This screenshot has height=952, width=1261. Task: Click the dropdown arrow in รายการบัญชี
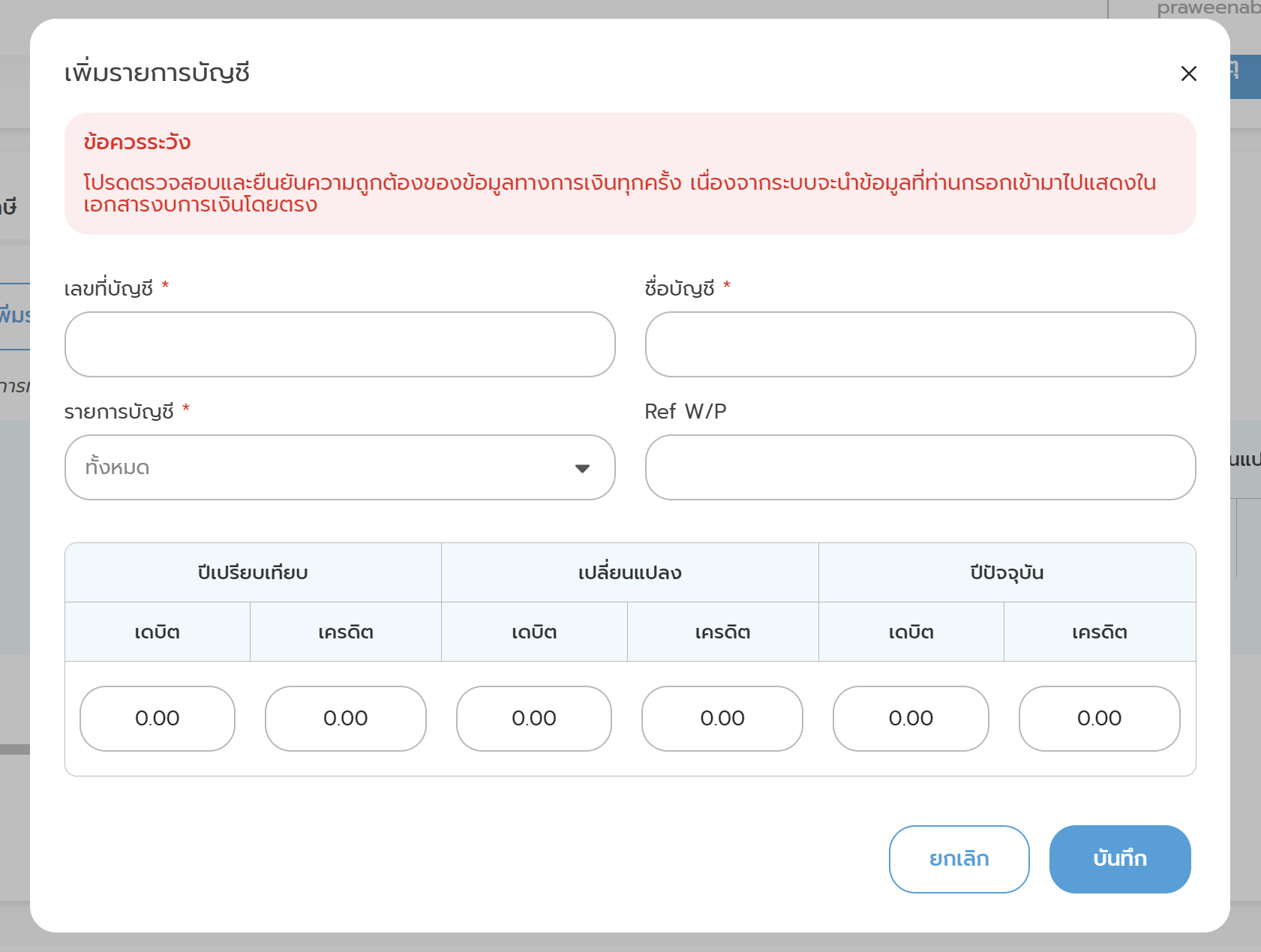pyautogui.click(x=582, y=468)
